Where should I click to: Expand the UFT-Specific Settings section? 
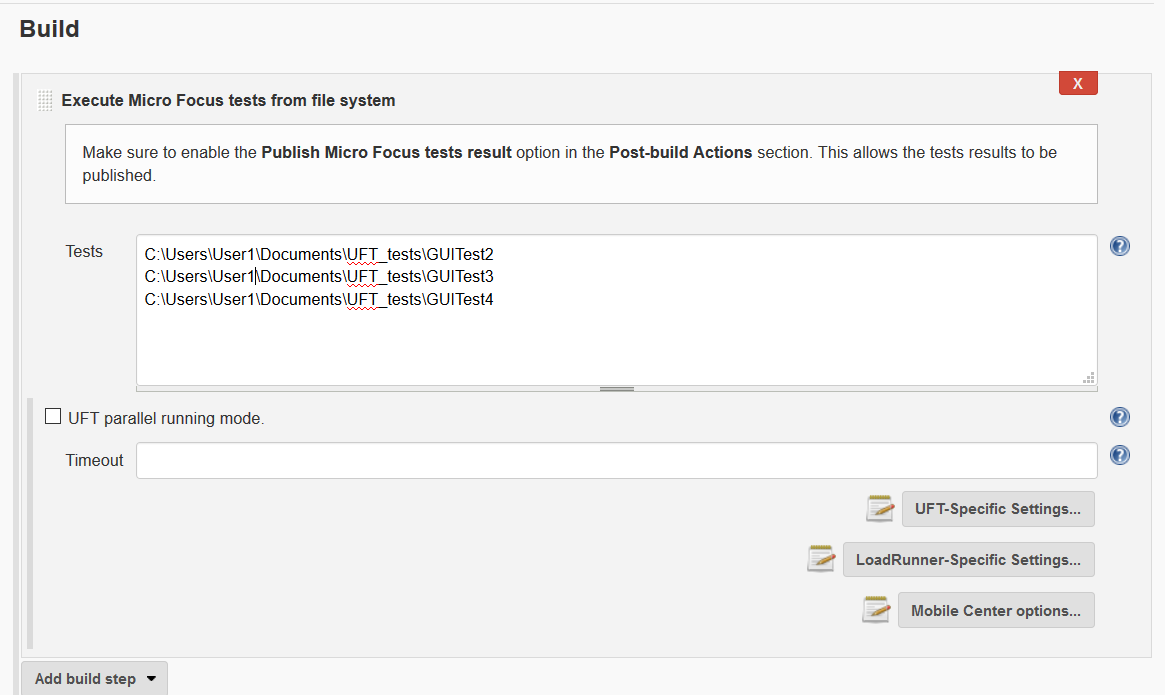tap(997, 509)
